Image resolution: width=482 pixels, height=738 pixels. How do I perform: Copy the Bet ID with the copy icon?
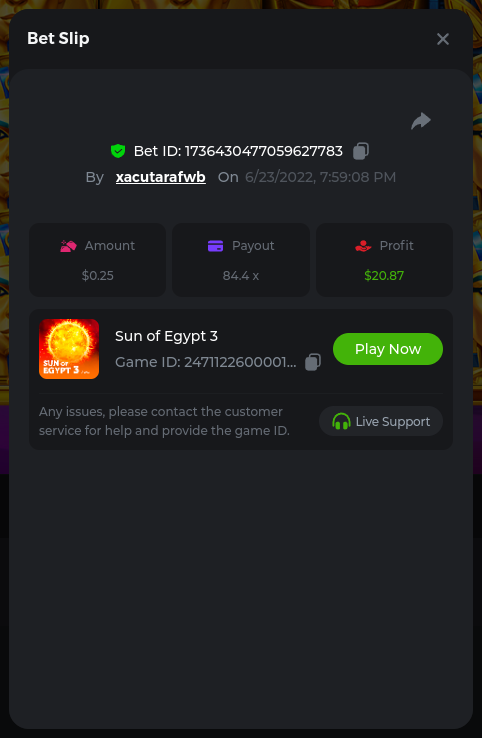tap(361, 151)
